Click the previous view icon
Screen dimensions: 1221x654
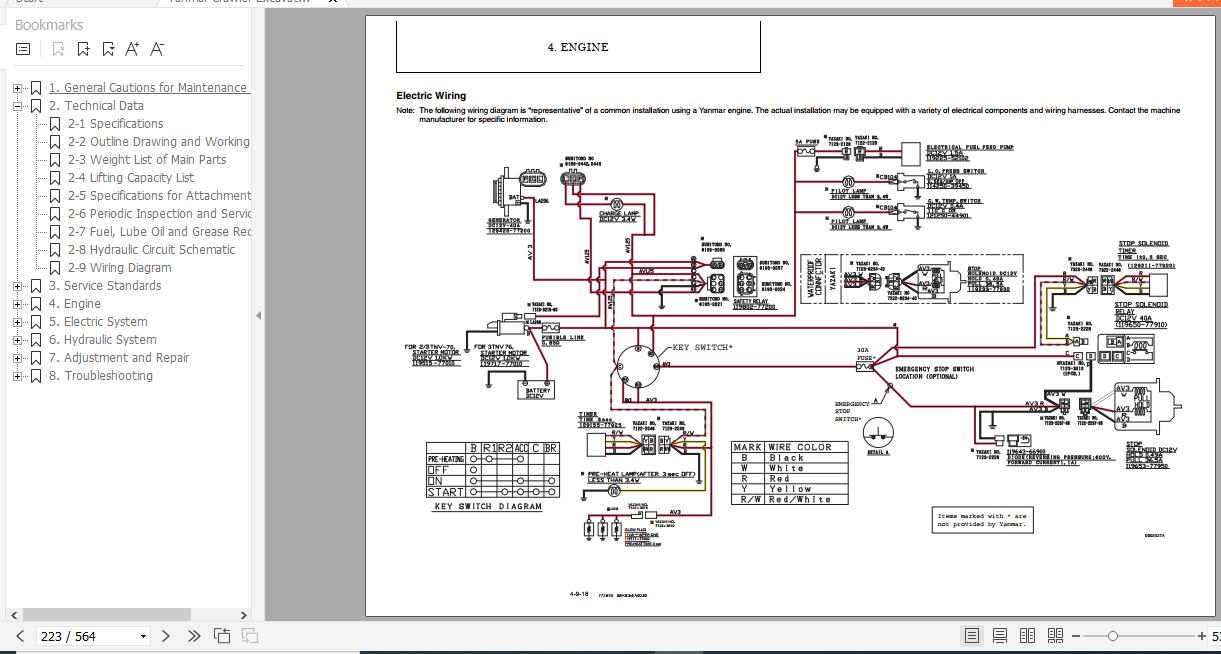[x=222, y=636]
